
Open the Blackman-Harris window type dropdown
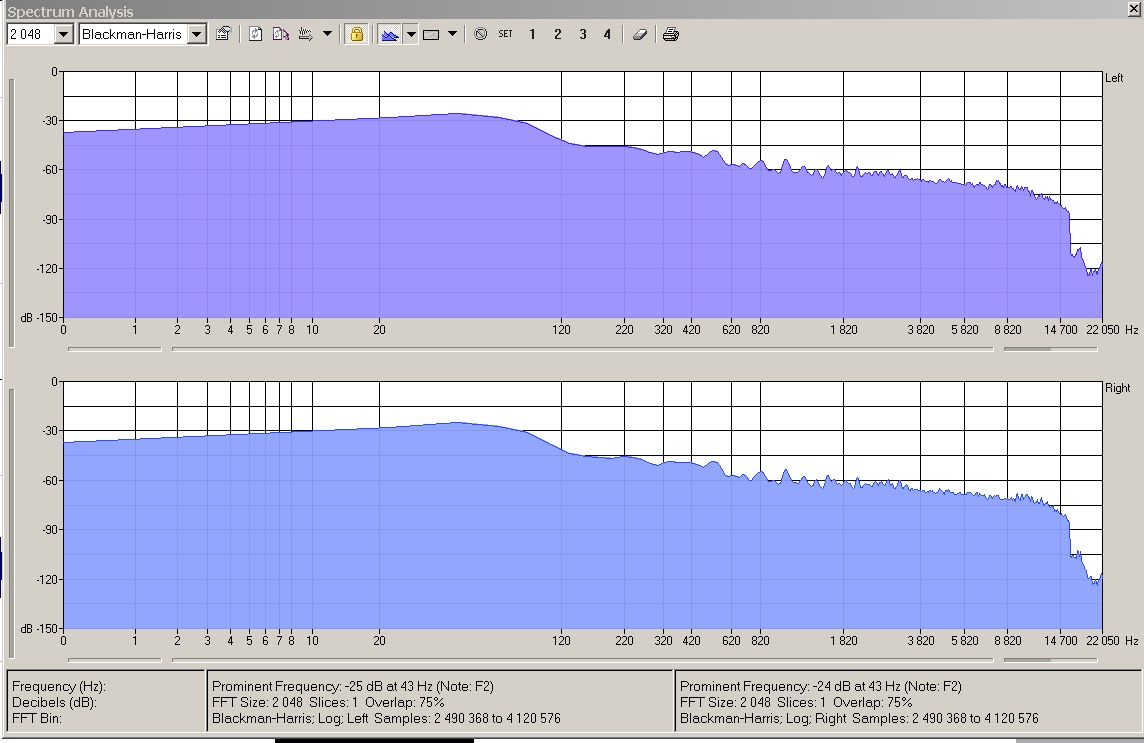196,34
